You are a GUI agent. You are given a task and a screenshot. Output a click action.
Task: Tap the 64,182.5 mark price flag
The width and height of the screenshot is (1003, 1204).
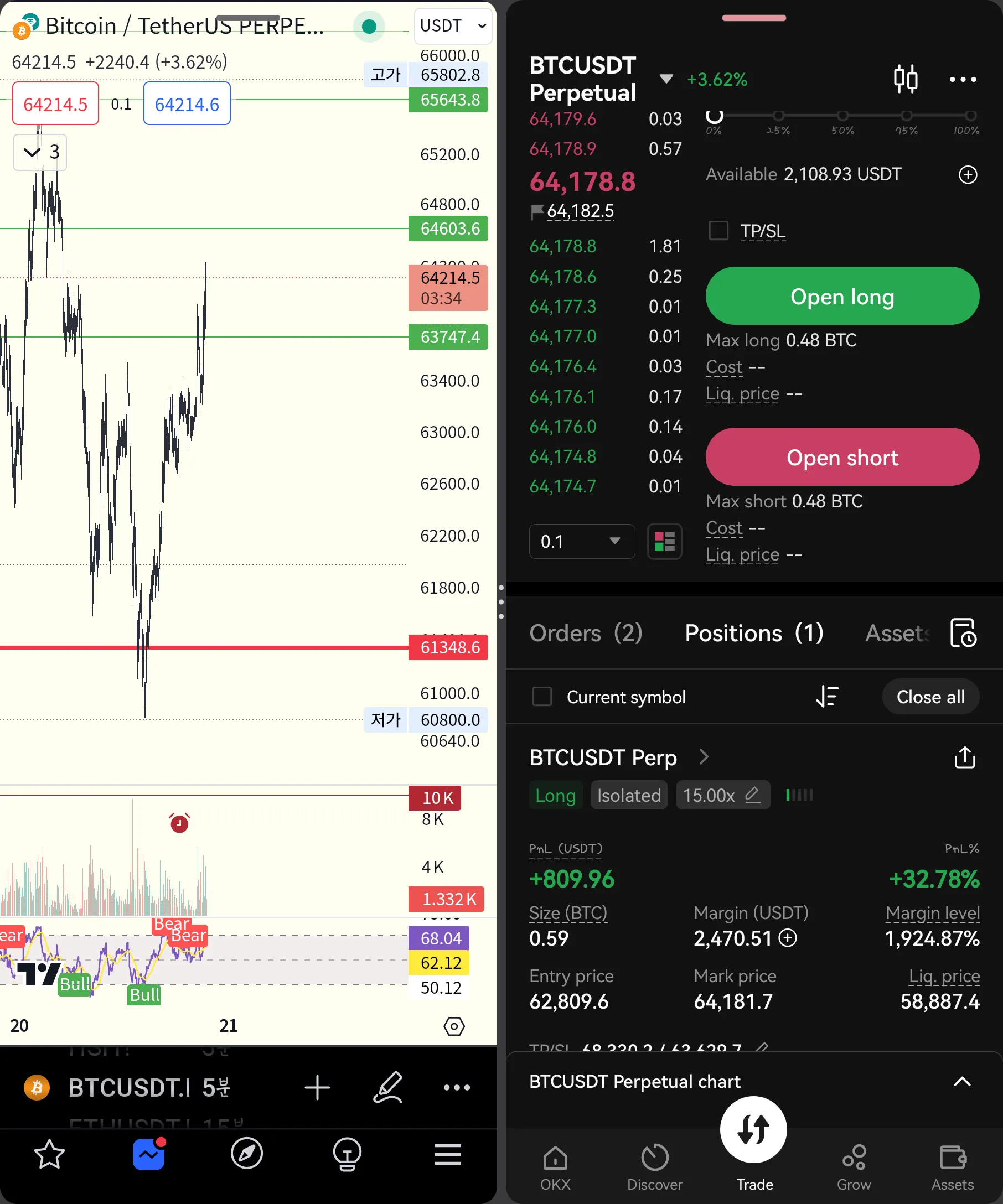pos(572,211)
